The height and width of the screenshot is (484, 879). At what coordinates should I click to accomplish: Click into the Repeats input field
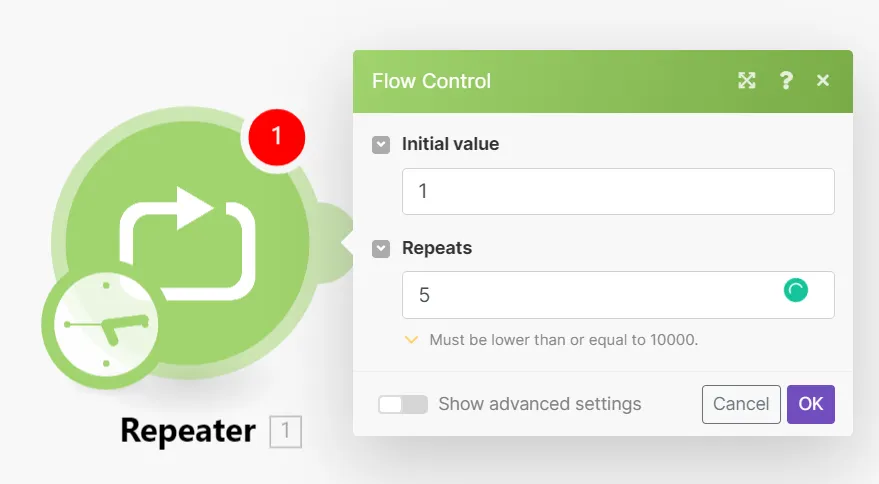(590, 295)
